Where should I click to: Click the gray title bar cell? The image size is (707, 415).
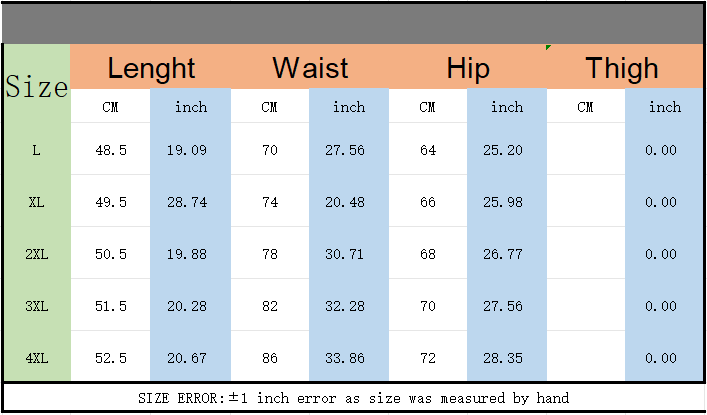(354, 23)
